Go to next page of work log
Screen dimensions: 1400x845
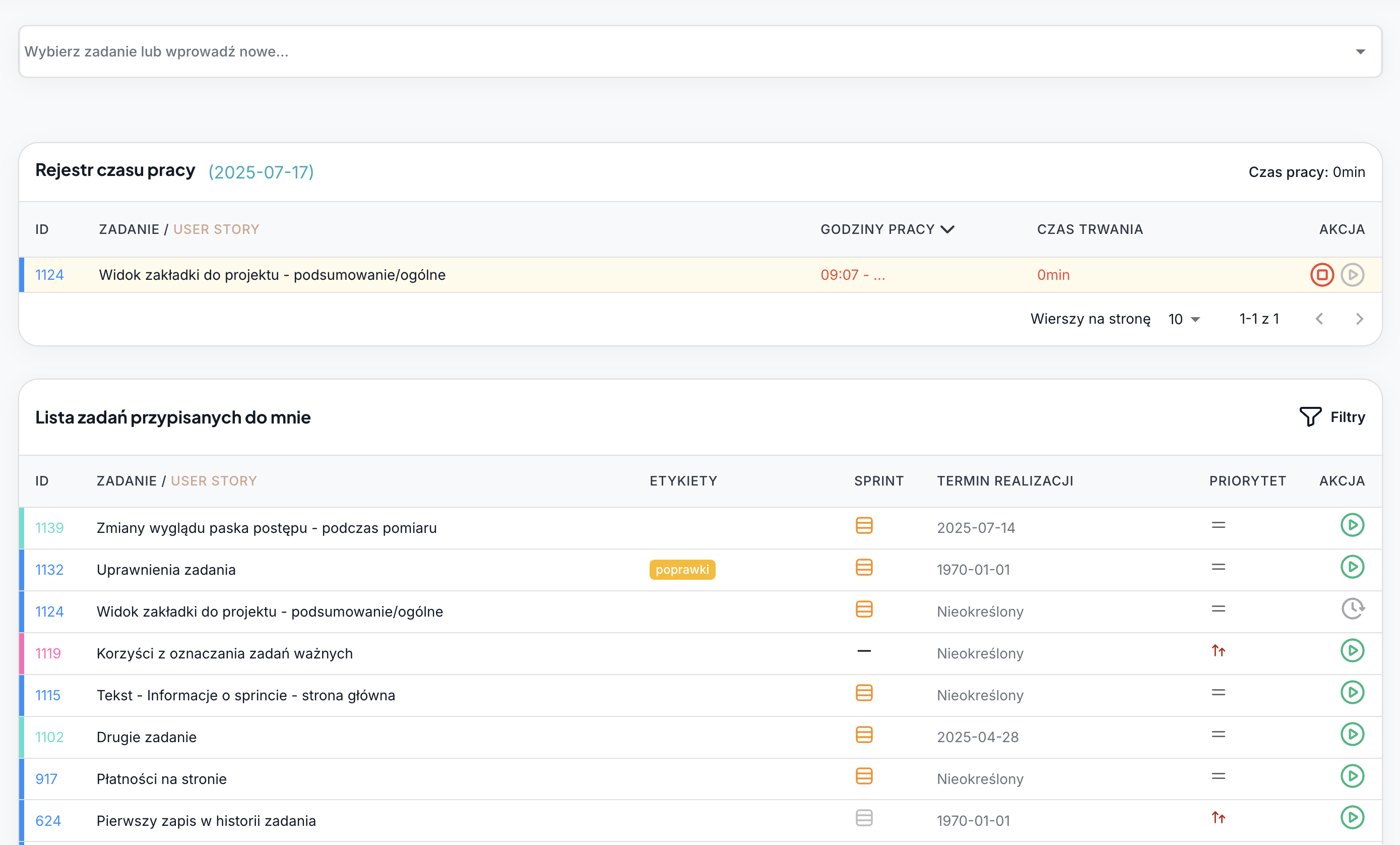1359,319
